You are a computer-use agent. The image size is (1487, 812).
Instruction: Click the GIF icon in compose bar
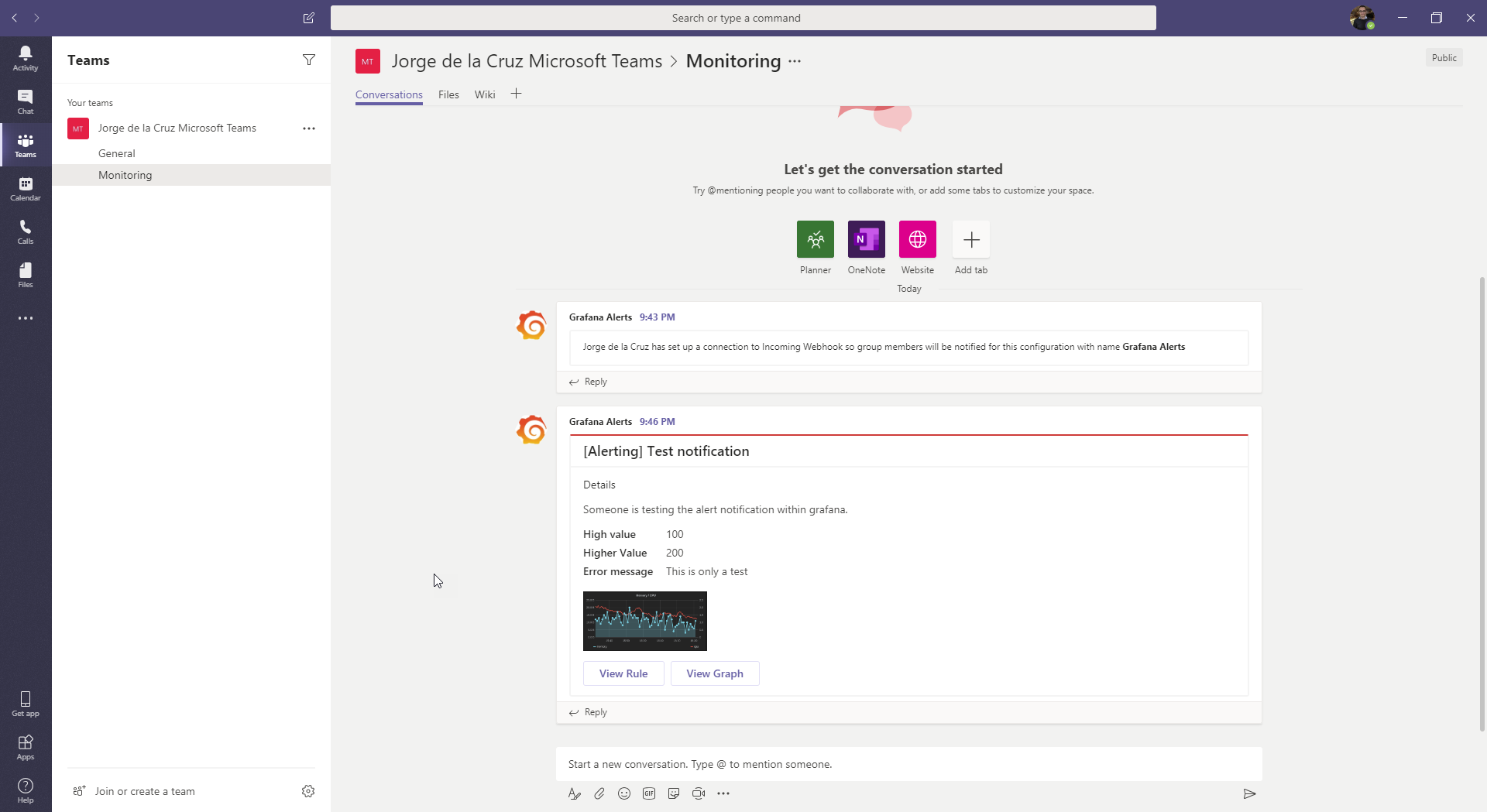tap(649, 793)
